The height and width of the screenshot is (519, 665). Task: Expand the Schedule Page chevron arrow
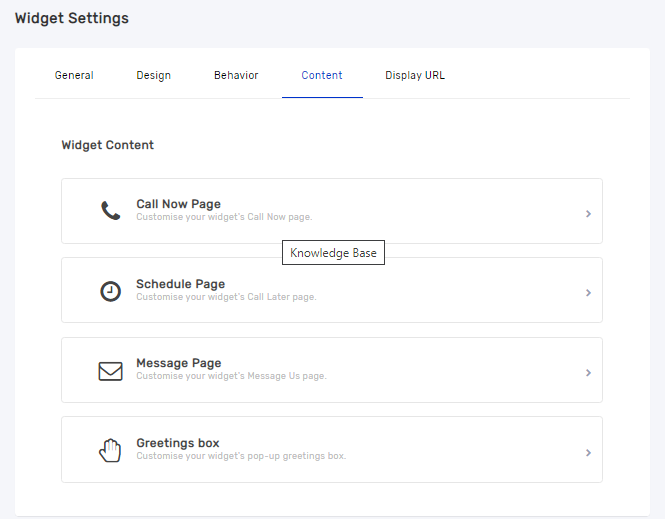click(x=588, y=293)
